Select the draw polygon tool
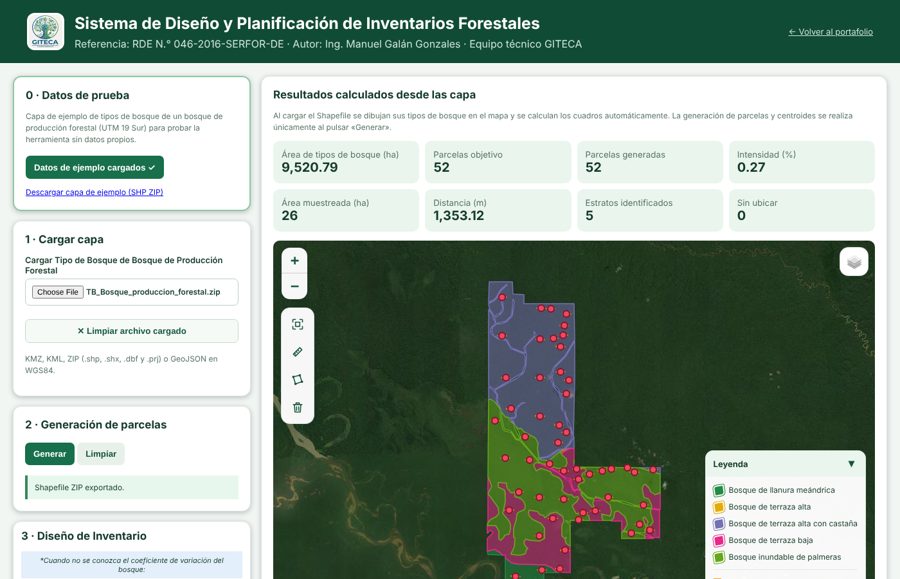Screen dimensions: 900x579 coord(297,379)
